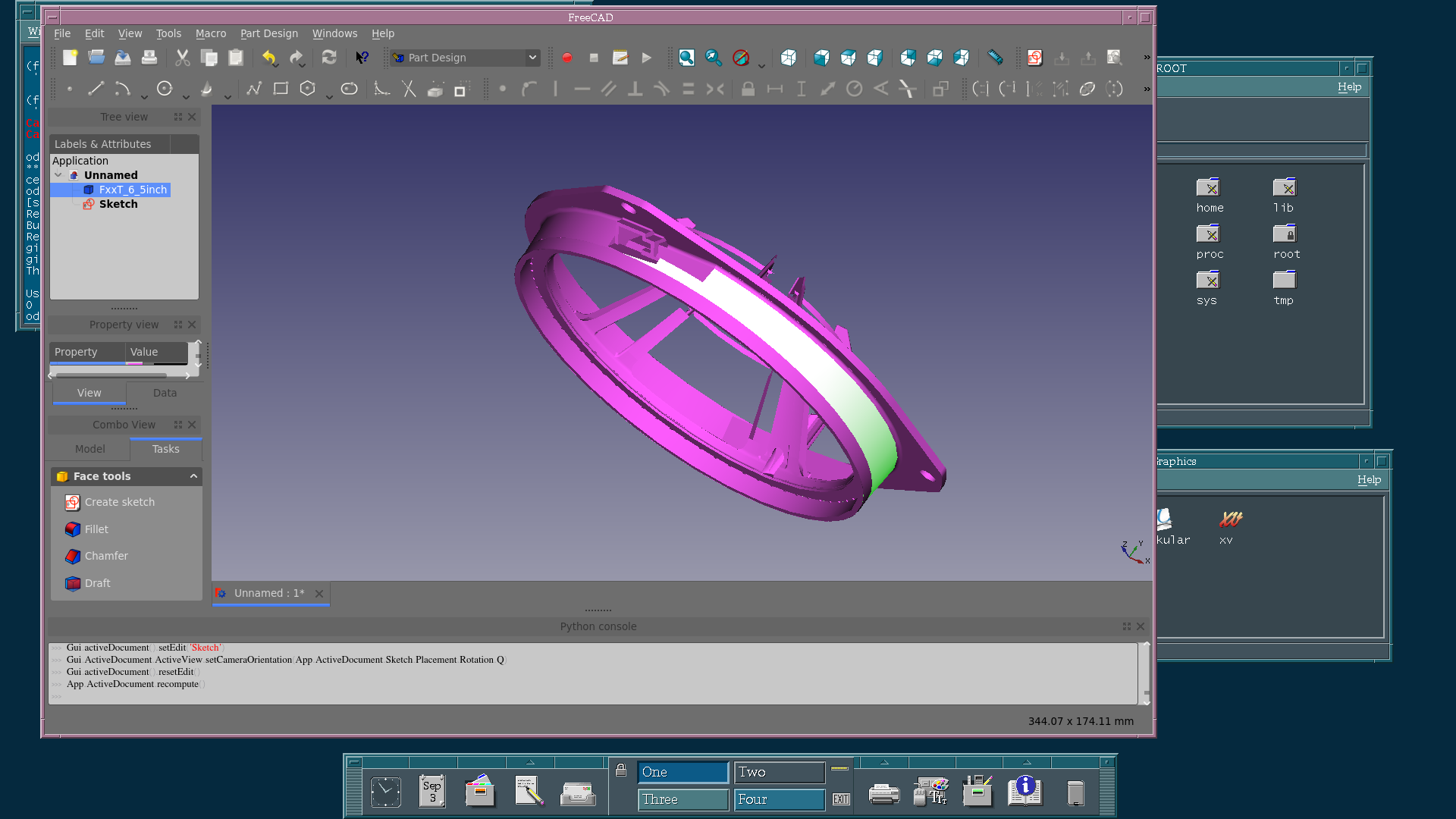Click Create sketch in Face tools
Viewport: 1456px width, 819px height.
pyautogui.click(x=111, y=502)
